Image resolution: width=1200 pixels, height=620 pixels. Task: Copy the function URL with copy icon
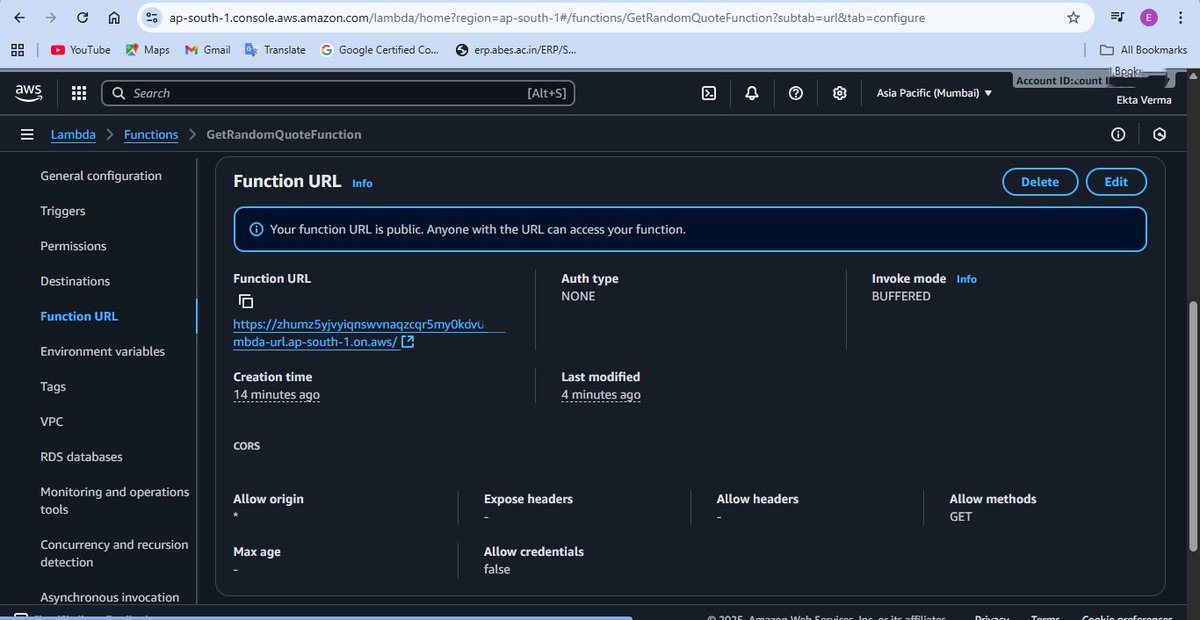point(246,301)
